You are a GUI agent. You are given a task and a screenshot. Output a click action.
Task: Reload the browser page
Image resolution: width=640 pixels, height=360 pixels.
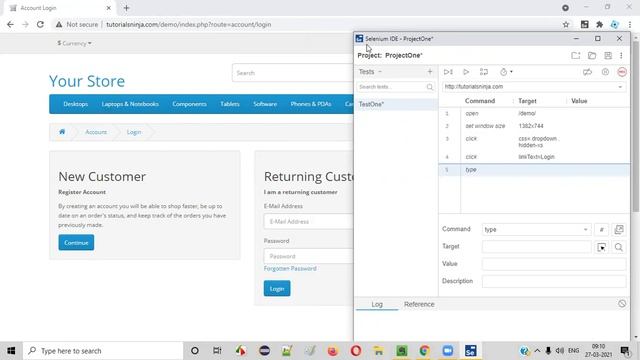click(x=40, y=24)
